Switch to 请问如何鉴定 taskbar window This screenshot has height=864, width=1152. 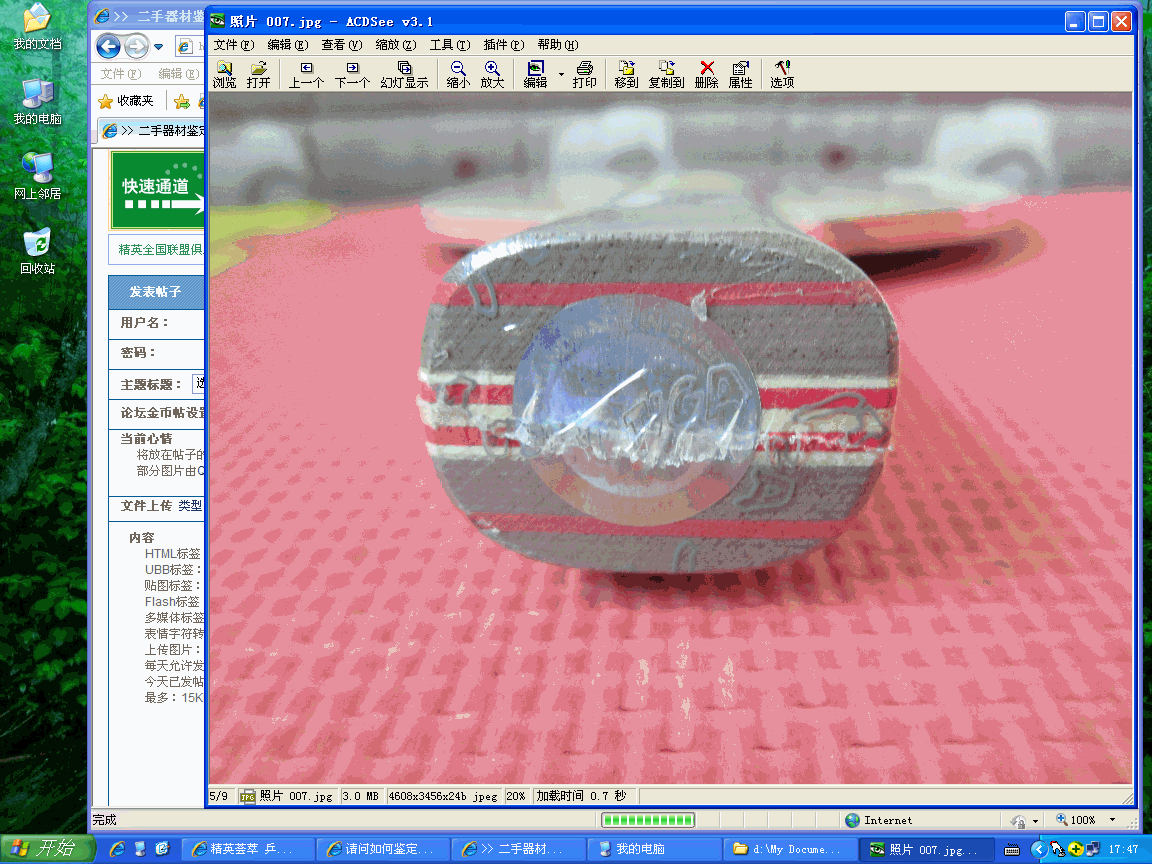383,849
